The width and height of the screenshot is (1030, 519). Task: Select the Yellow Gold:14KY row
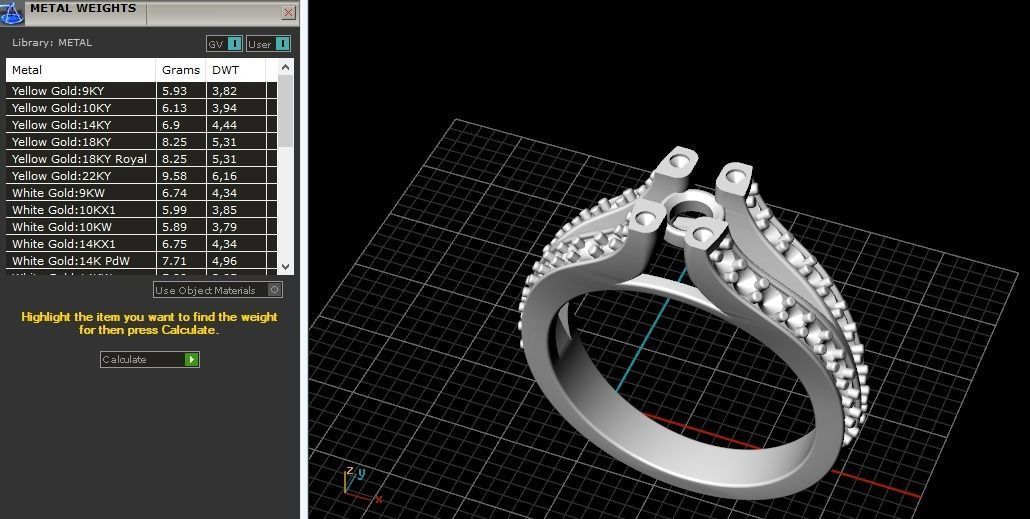[141, 125]
